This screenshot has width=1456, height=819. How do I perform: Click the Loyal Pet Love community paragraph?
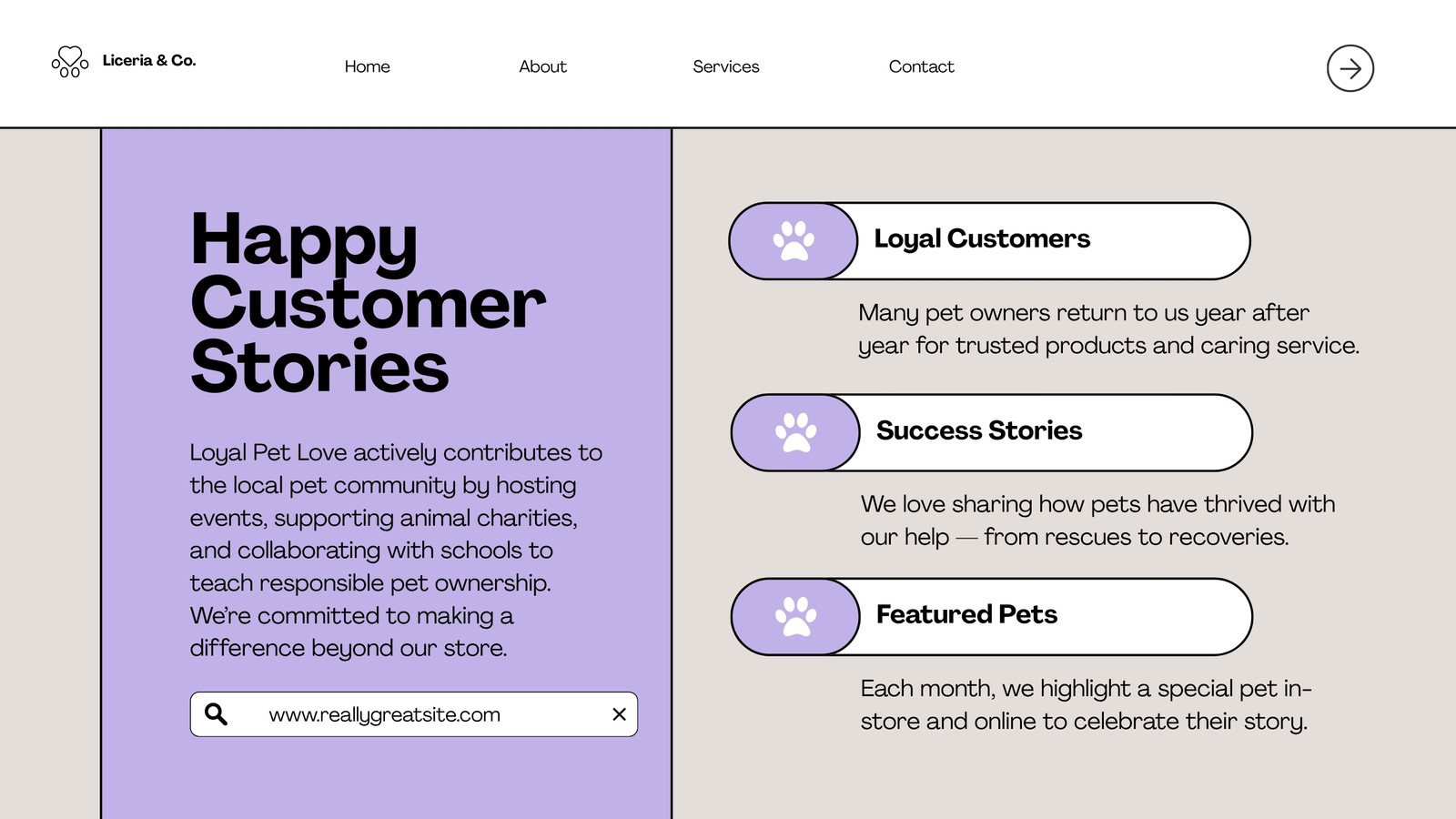(396, 550)
